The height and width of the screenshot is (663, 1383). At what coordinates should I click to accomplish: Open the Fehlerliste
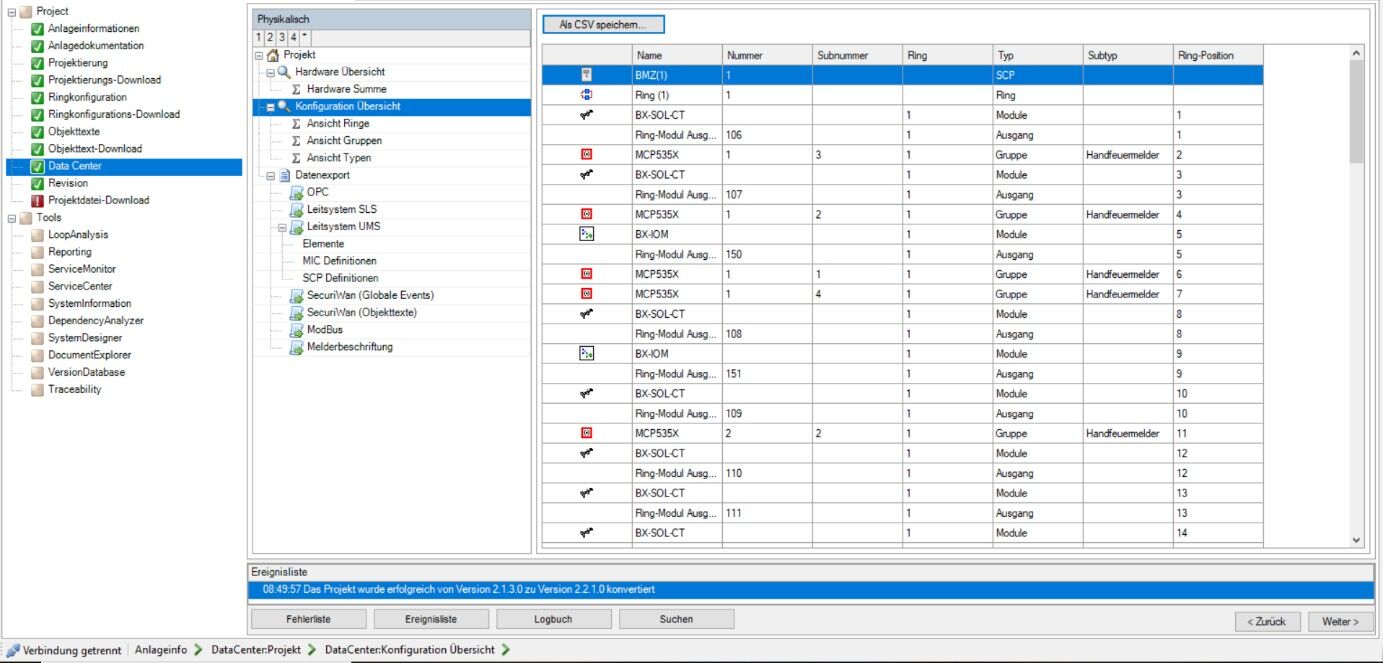(308, 619)
